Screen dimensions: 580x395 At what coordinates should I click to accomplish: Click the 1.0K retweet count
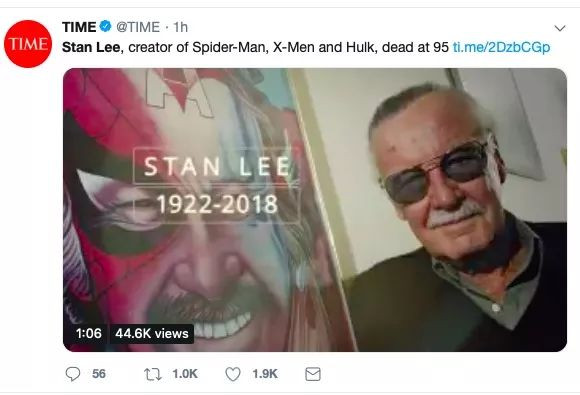185,374
